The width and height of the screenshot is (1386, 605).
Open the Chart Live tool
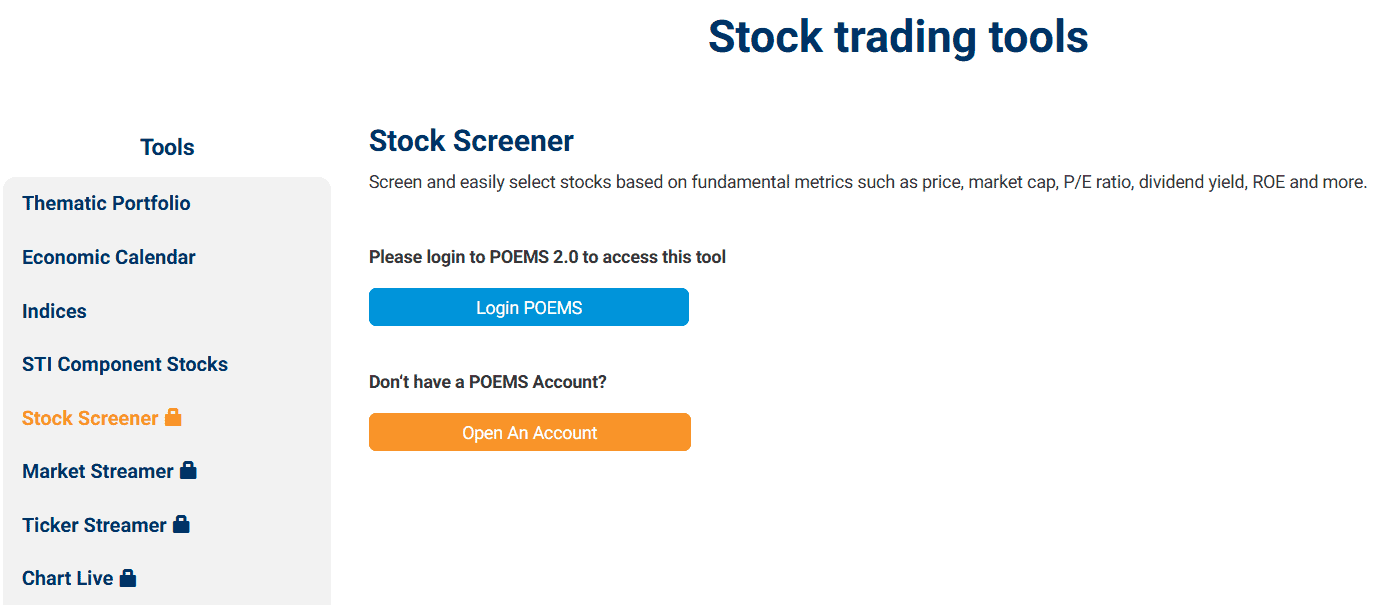click(x=65, y=576)
